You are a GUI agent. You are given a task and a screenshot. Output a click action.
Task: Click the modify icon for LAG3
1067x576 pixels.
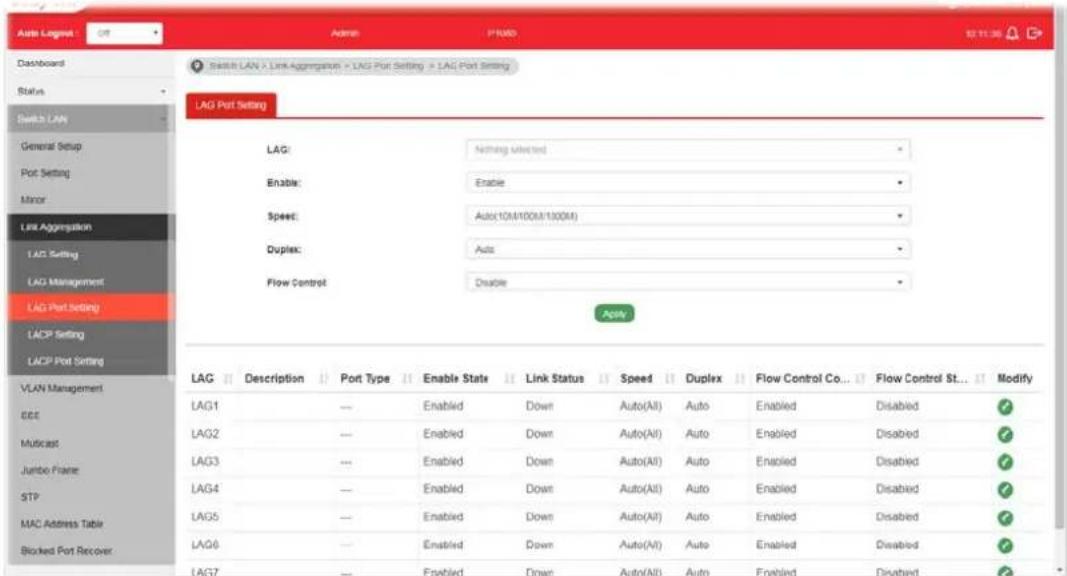(1004, 462)
